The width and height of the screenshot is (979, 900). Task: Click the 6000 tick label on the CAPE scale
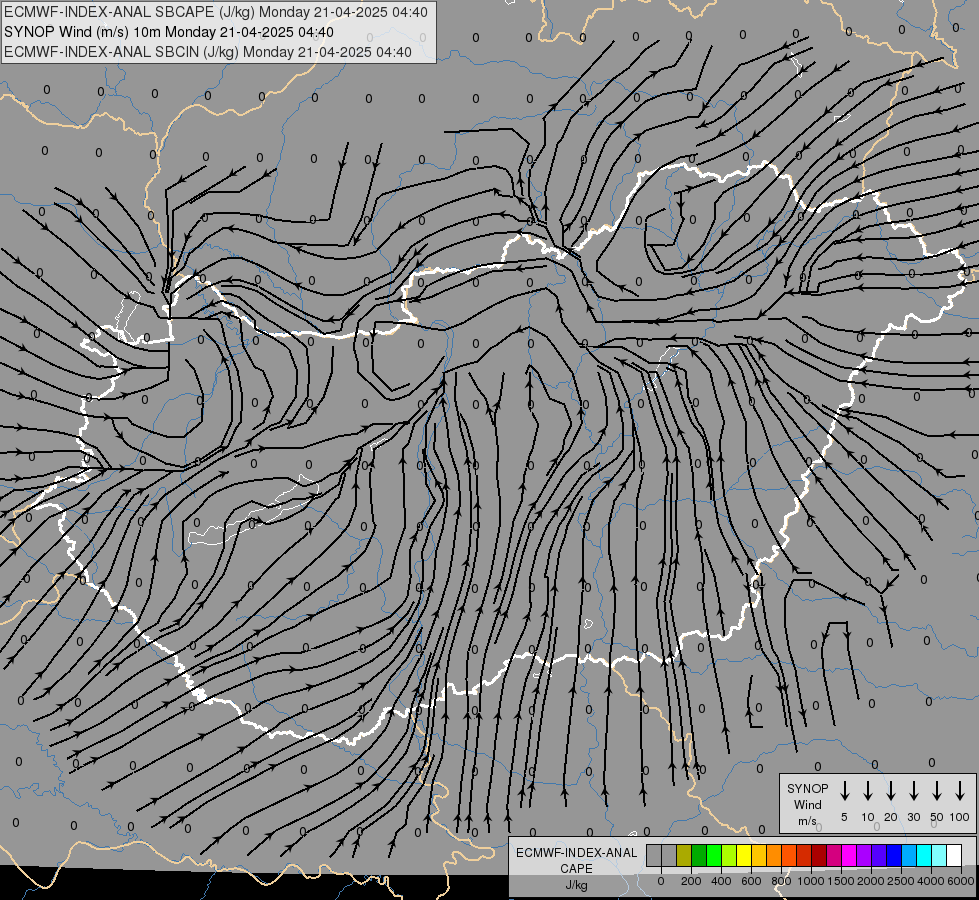pyautogui.click(x=961, y=881)
